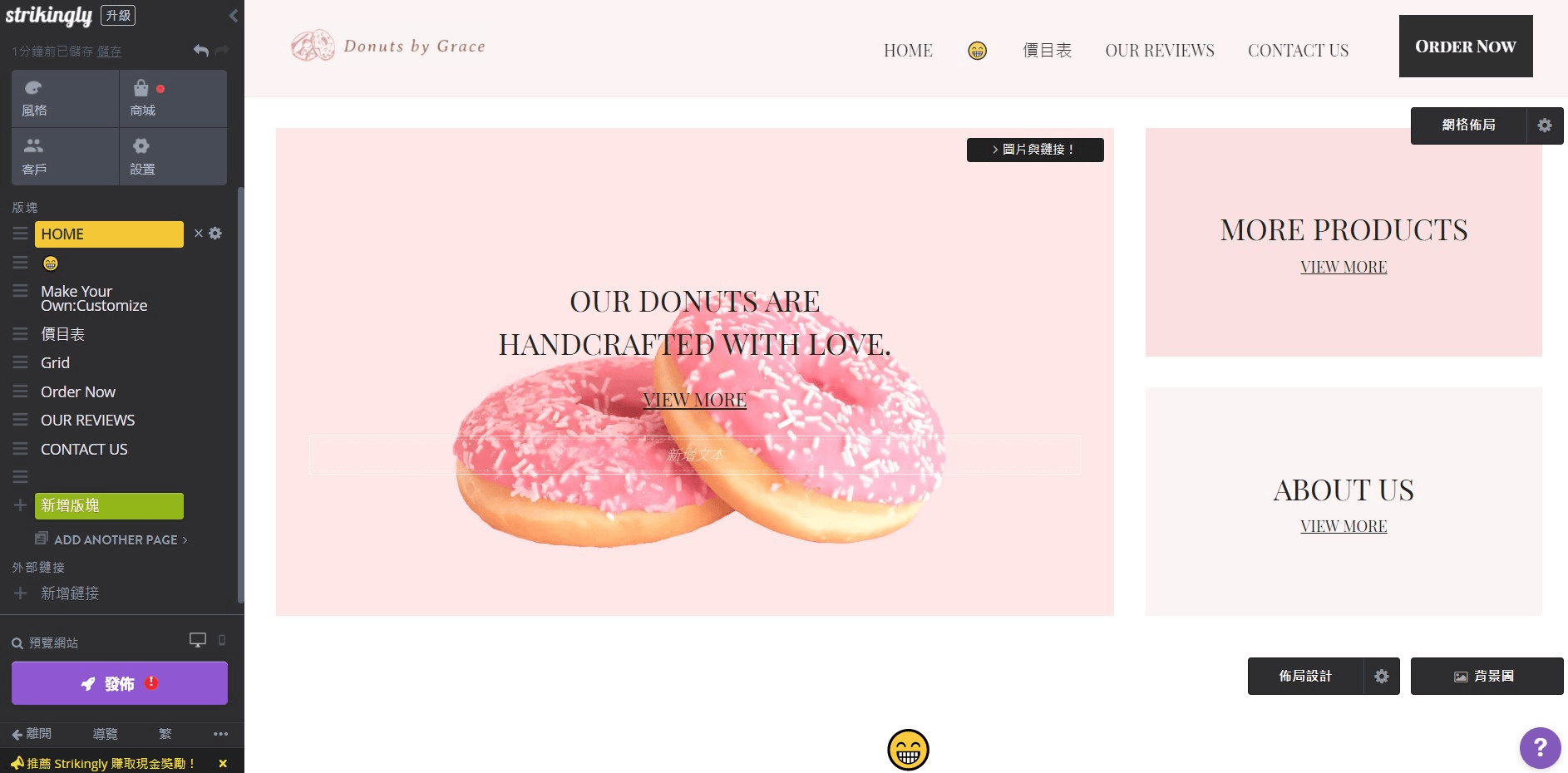Toggle the 繁 language option

coord(165,734)
